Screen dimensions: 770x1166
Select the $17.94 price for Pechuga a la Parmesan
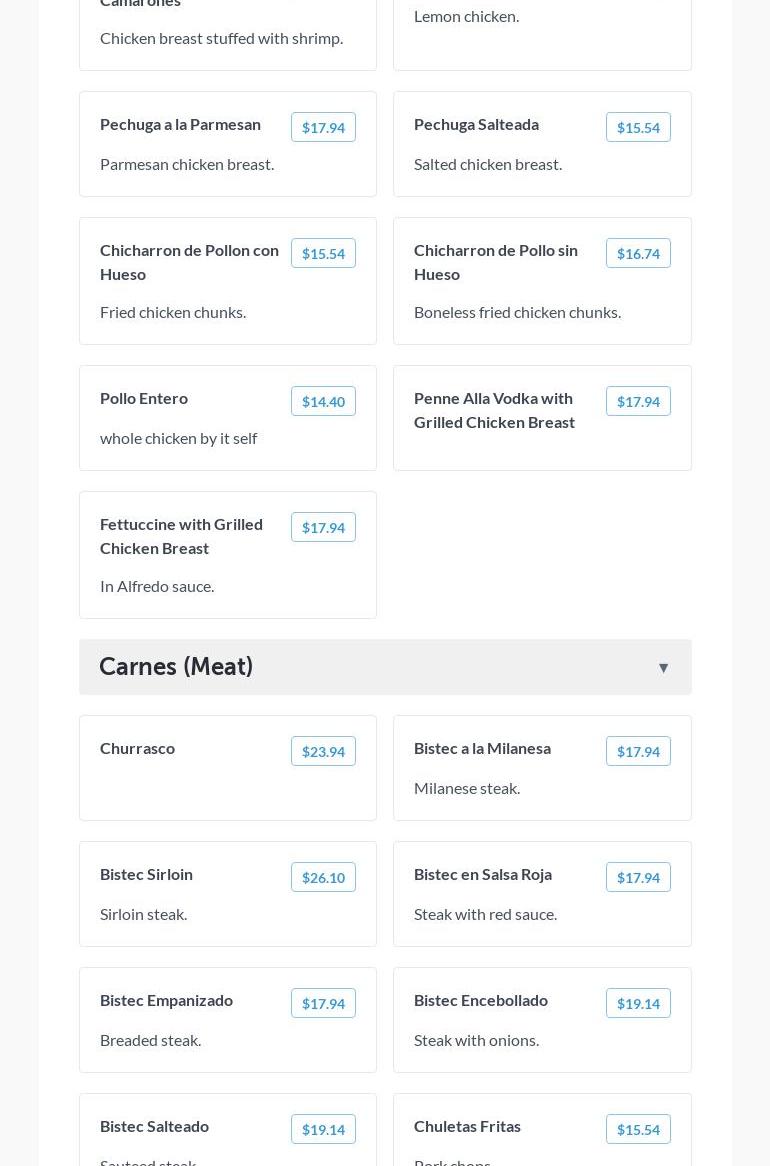pyautogui.click(x=323, y=128)
